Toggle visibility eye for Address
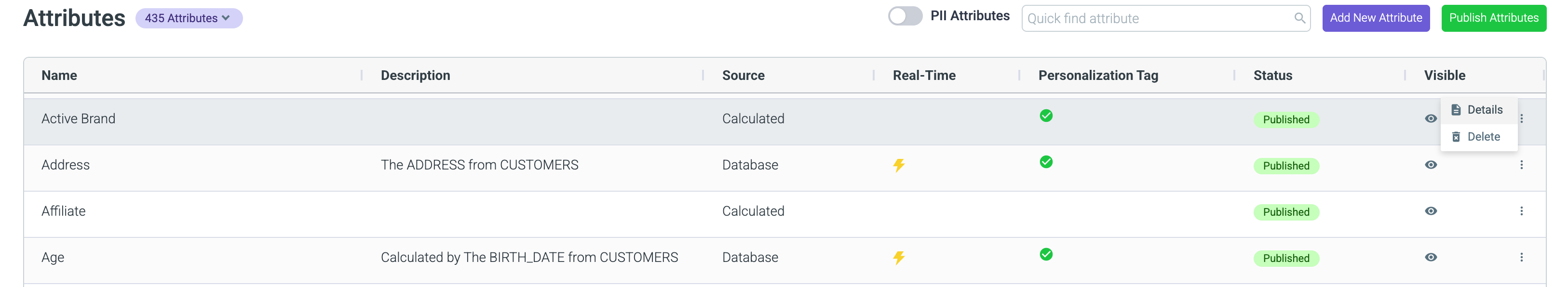The width and height of the screenshot is (1568, 287). pyautogui.click(x=1431, y=165)
